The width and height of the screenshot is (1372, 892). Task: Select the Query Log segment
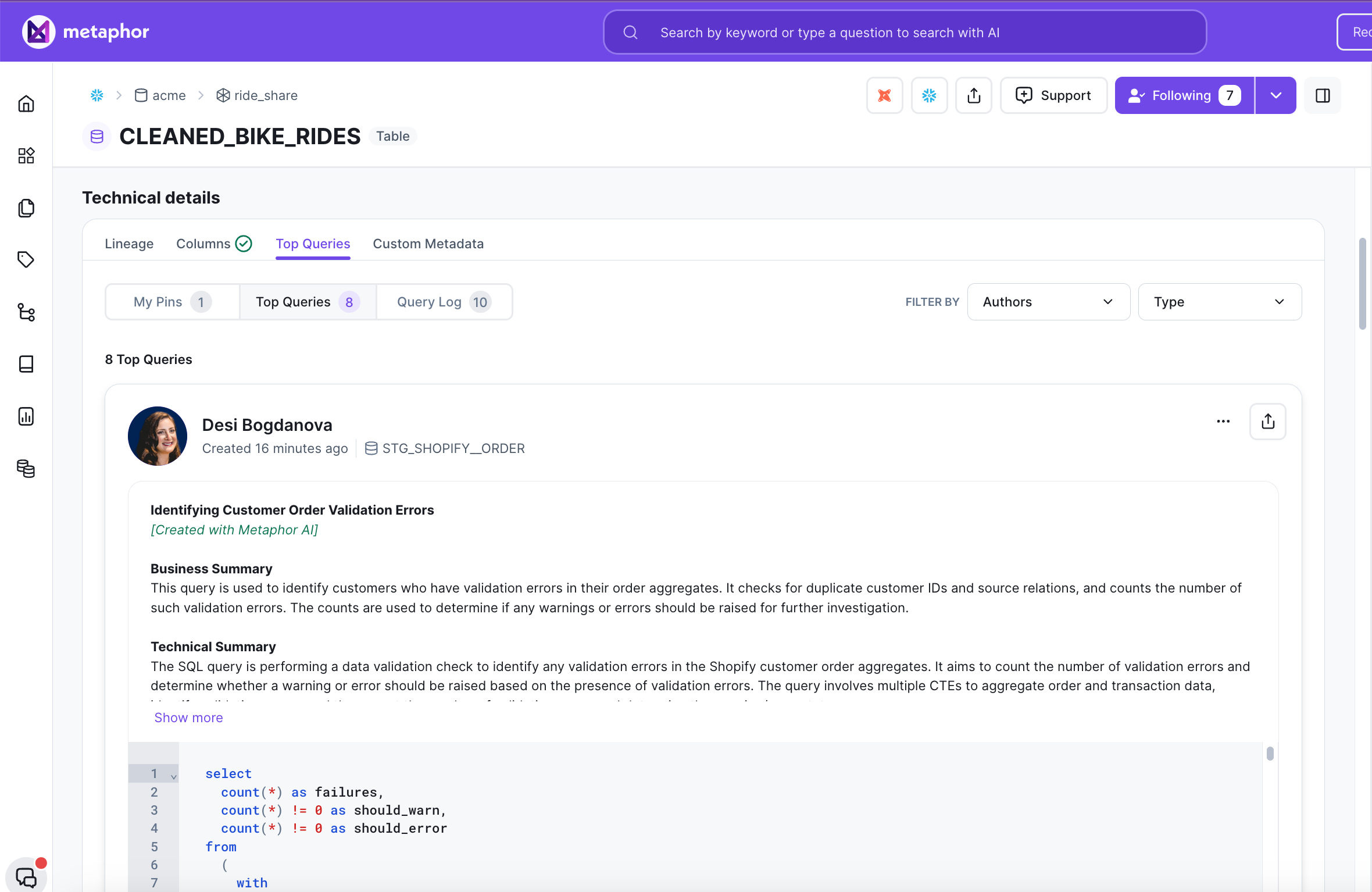click(444, 302)
